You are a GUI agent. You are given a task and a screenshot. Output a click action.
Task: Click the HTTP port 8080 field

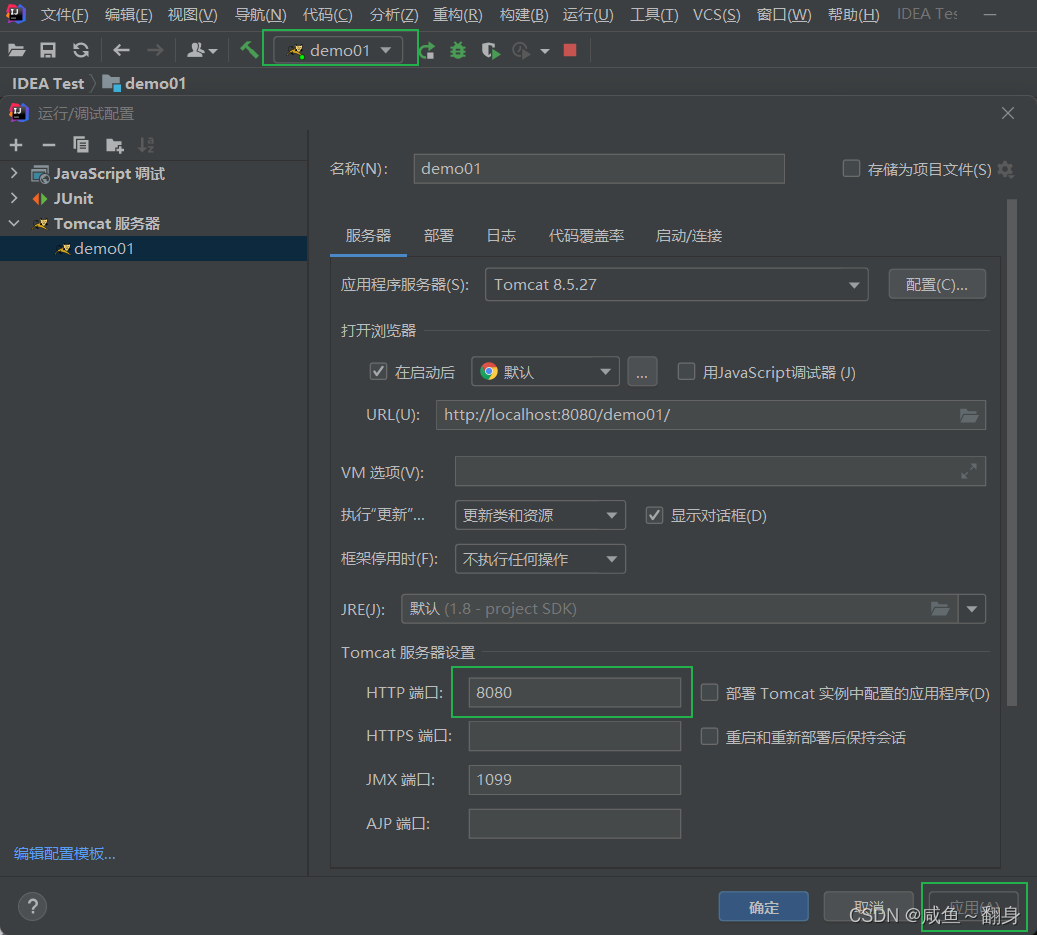click(x=574, y=692)
